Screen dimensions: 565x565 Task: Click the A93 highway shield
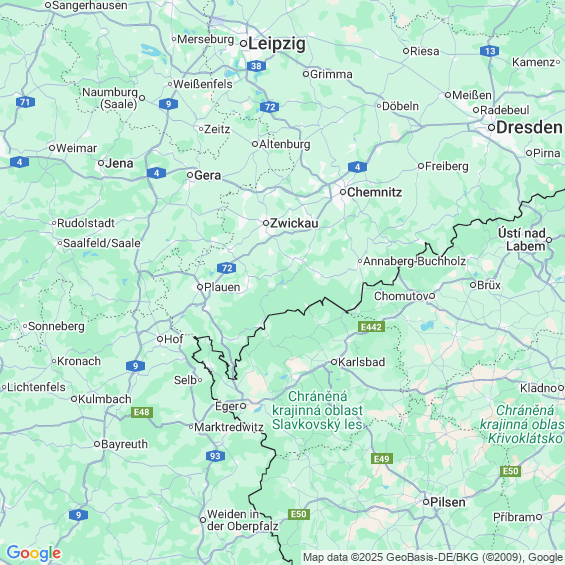[x=215, y=456]
